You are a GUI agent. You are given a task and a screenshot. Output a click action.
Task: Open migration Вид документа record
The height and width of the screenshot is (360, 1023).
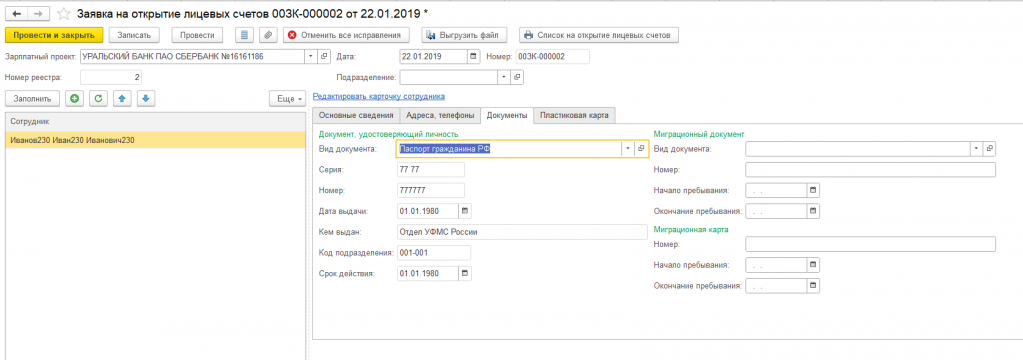pyautogui.click(x=990, y=149)
